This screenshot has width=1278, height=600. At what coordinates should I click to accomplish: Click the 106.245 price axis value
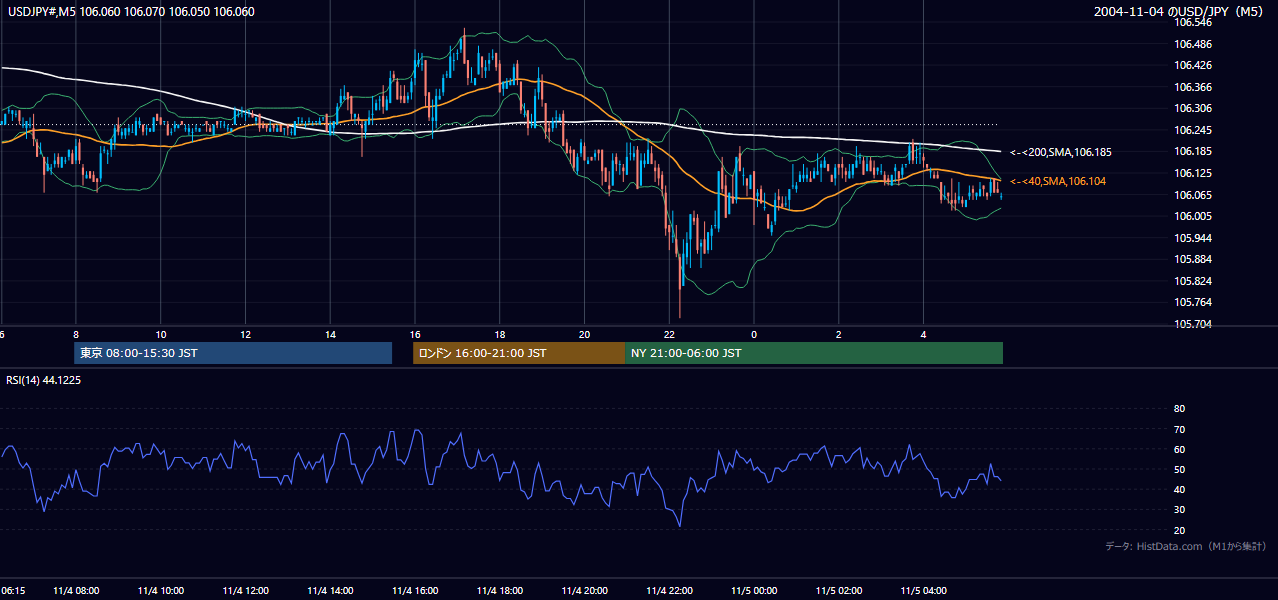point(1194,130)
